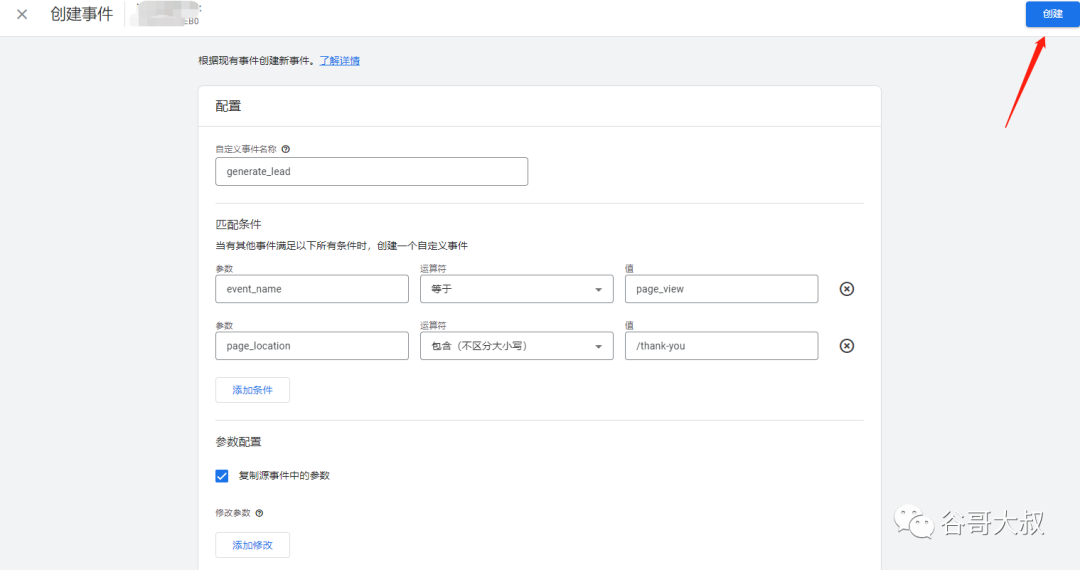
Task: Click the 配置 card title
Action: pos(228,106)
